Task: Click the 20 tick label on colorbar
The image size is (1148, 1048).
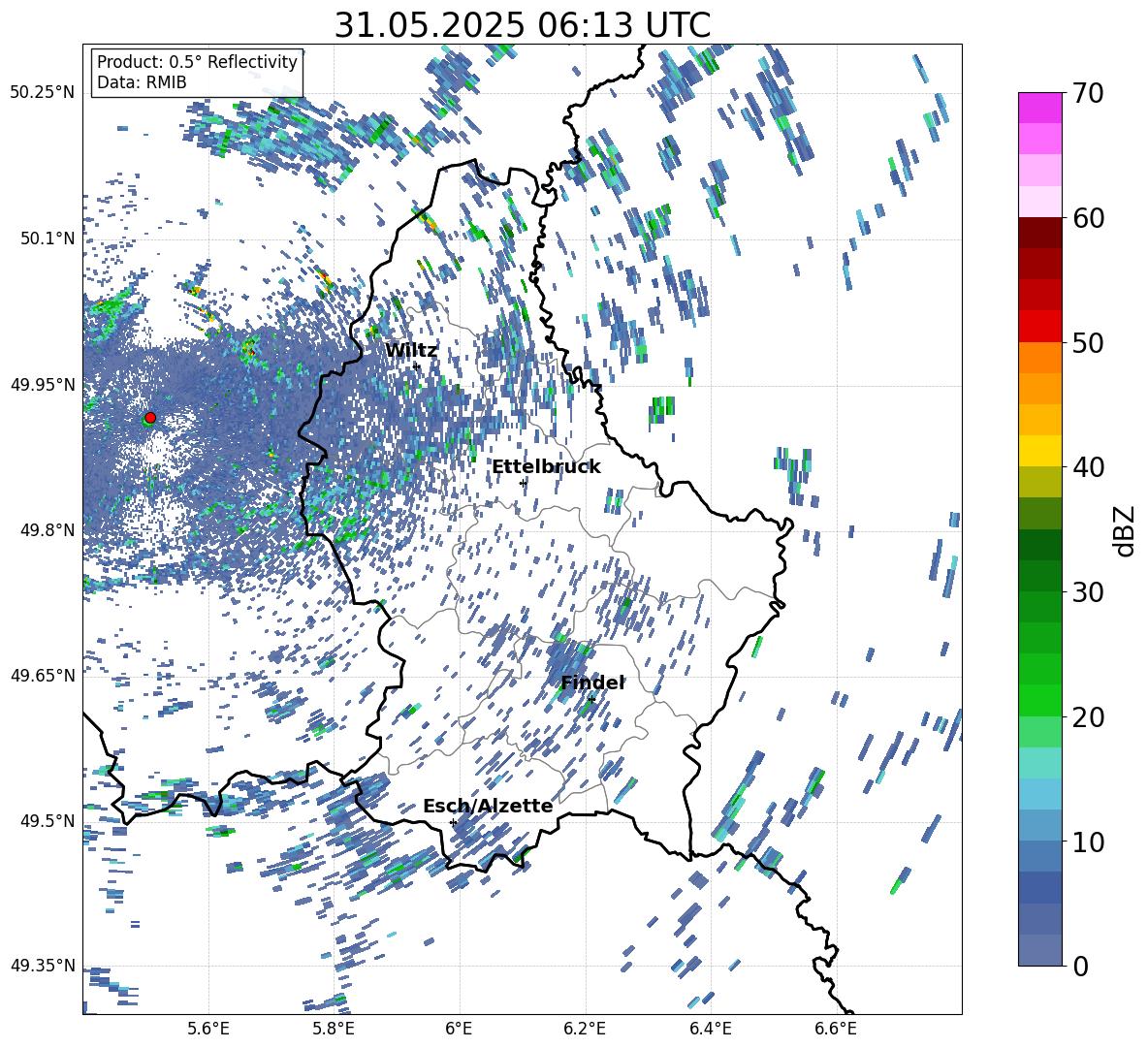Action: [1088, 716]
